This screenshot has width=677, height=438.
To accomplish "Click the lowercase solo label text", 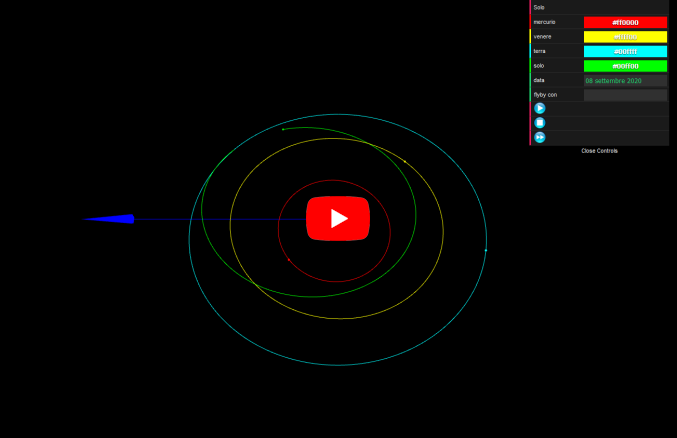I will [538, 66].
